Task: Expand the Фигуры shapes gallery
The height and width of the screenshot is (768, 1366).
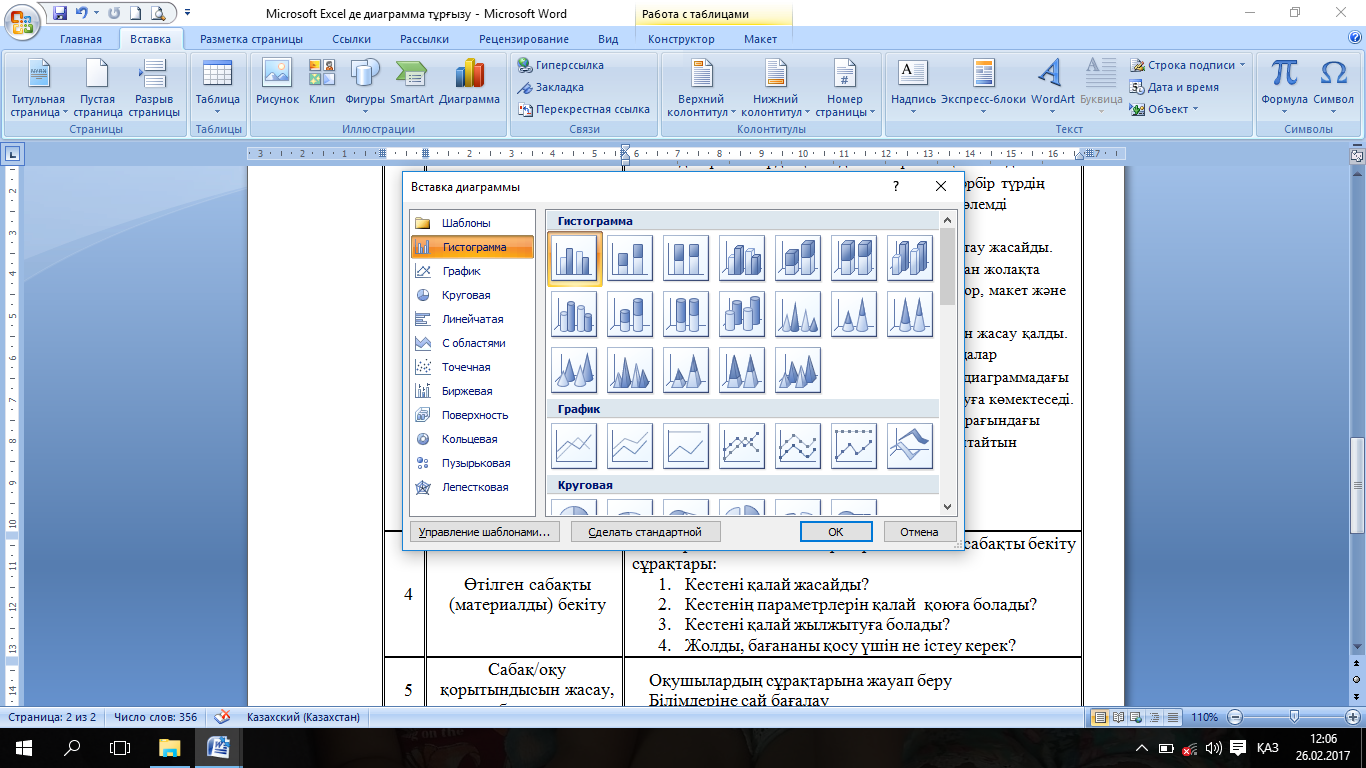Action: (x=365, y=88)
